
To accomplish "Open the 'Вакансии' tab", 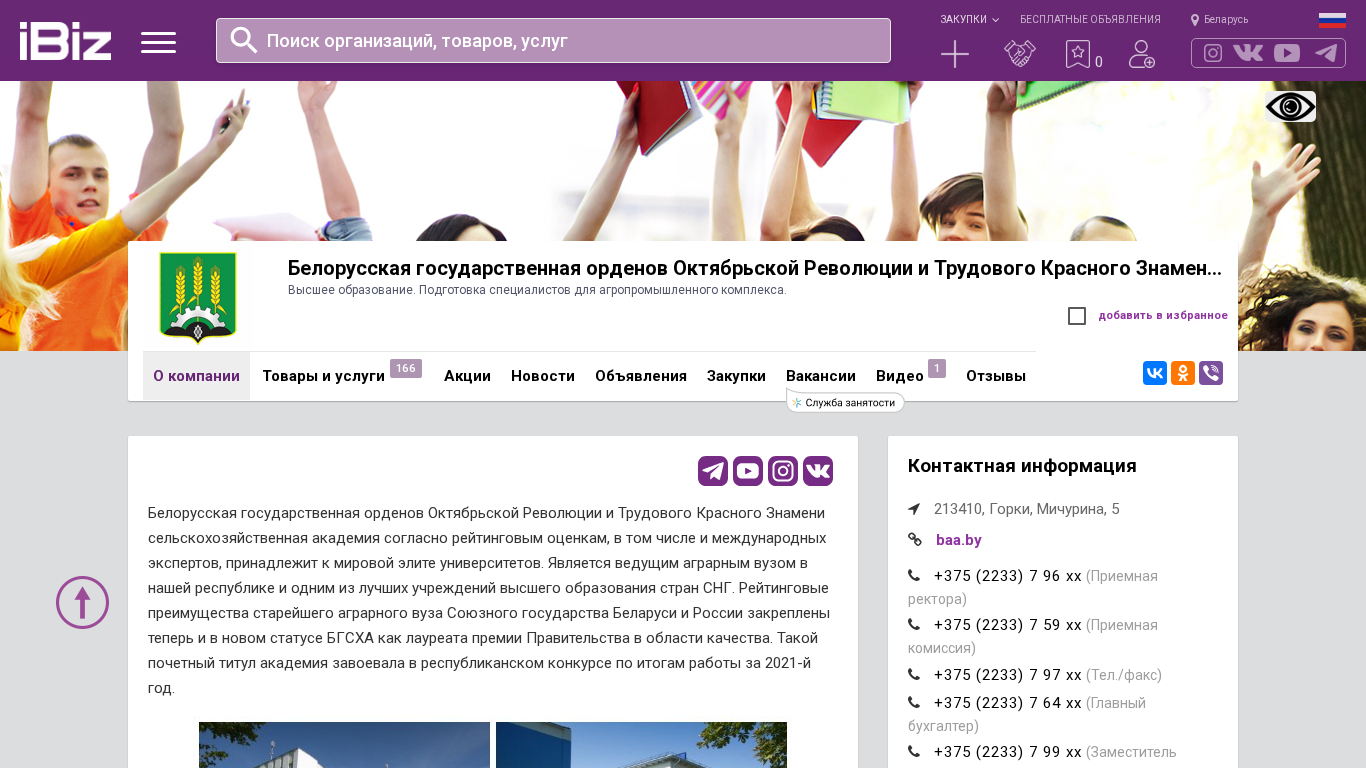I will tap(821, 376).
